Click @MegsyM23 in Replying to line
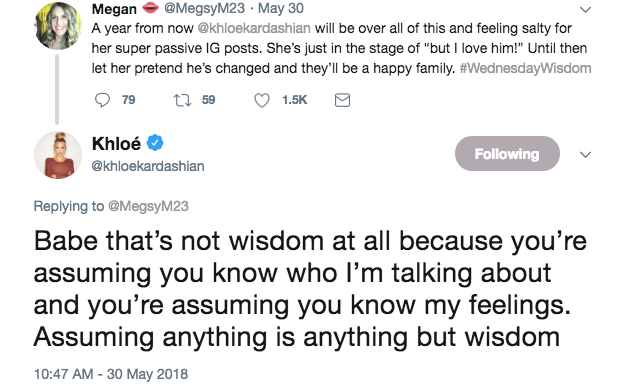This screenshot has height=388, width=617. 148,206
